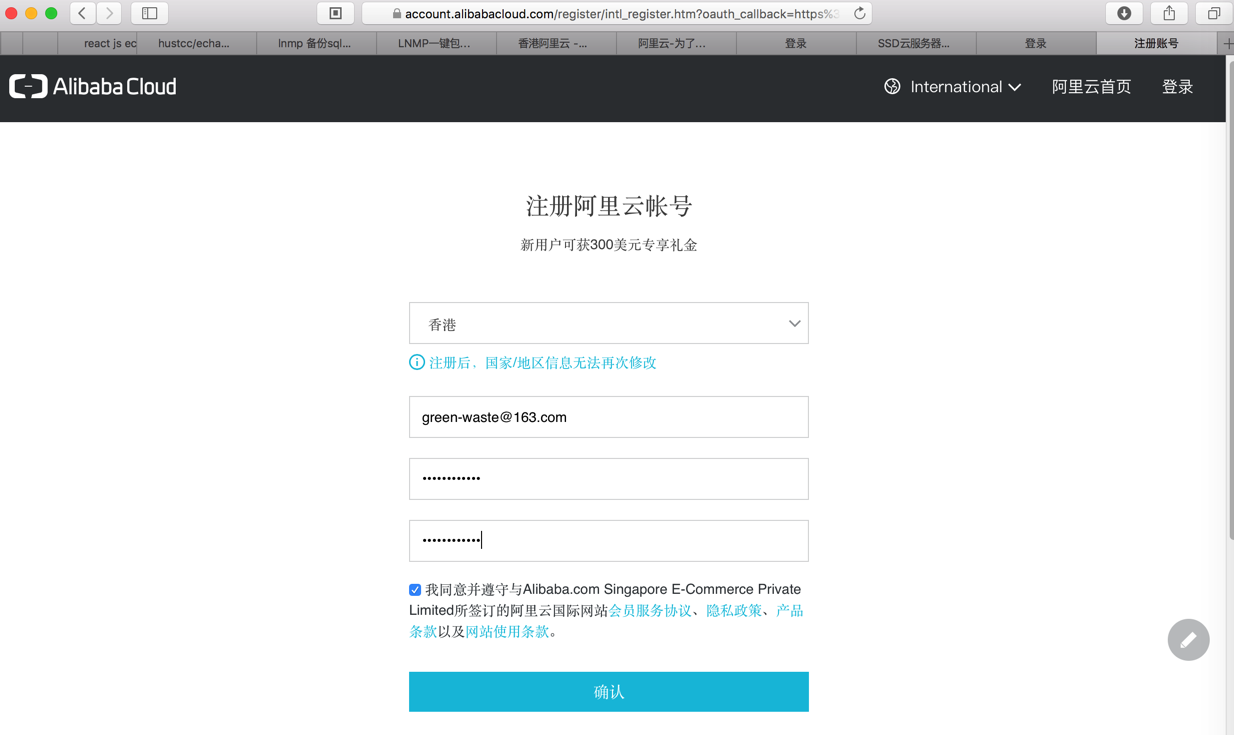Switch to the hustcc/echa... tab

tap(197, 44)
